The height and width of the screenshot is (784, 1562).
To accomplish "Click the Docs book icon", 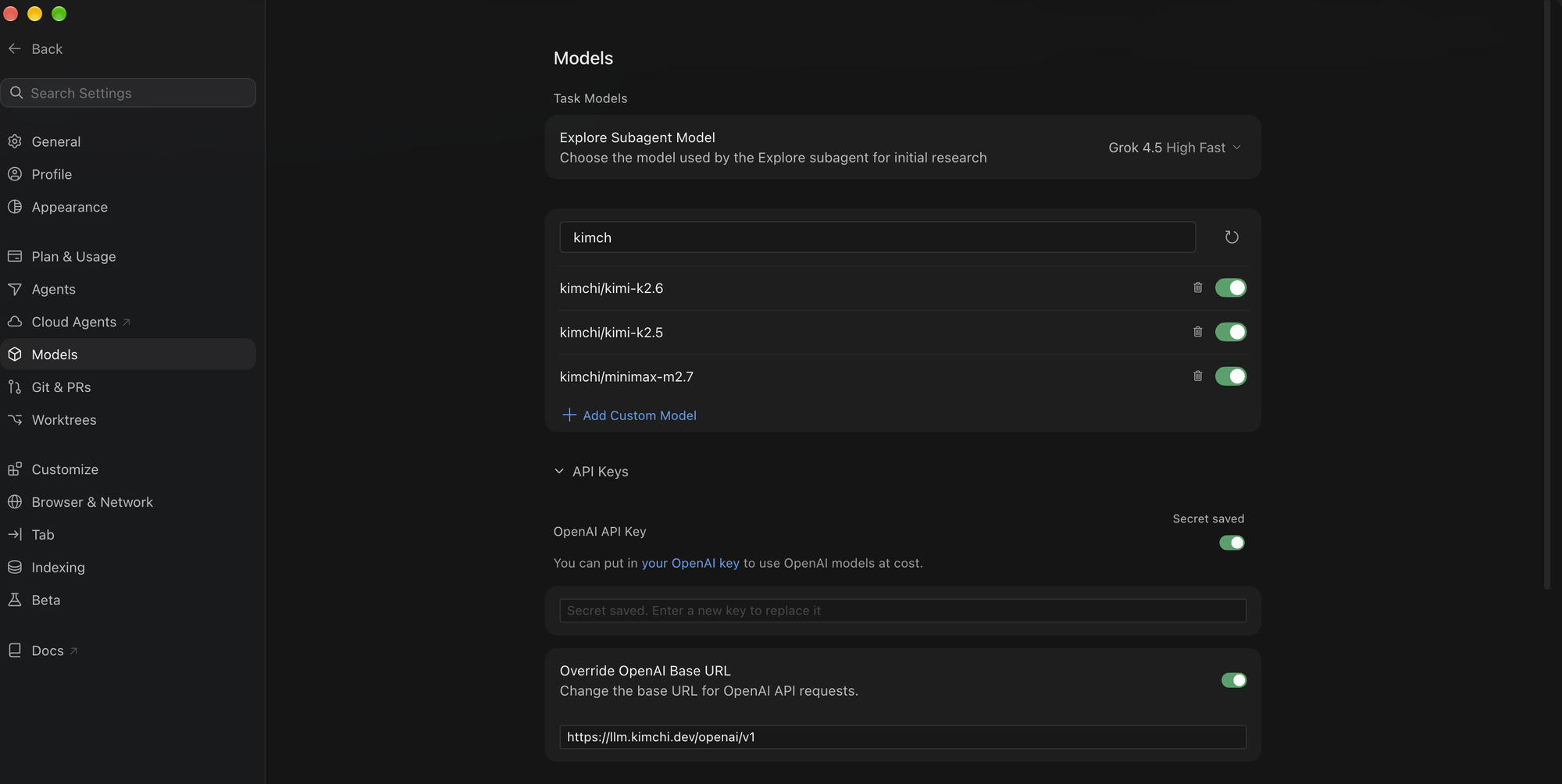I will (x=15, y=650).
